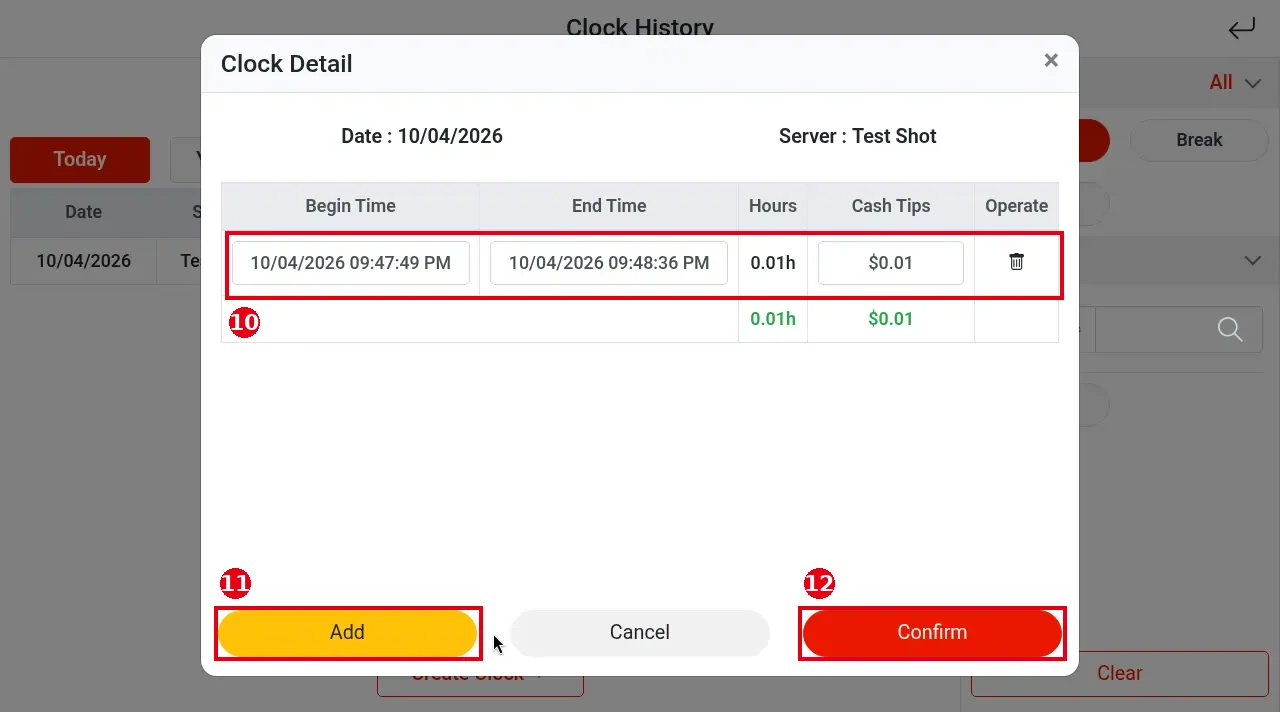Edit the Cash Tips $0.01 field

tap(891, 263)
